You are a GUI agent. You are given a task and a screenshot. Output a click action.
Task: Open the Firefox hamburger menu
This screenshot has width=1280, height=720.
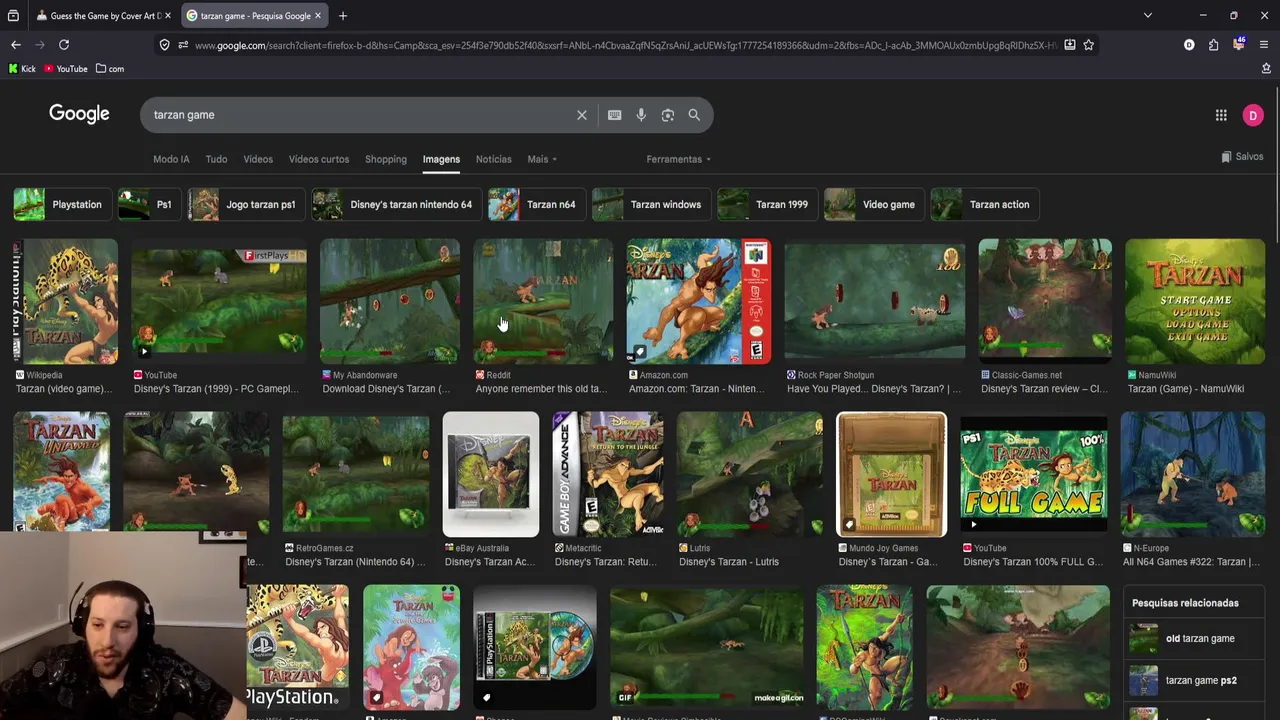(x=1264, y=45)
